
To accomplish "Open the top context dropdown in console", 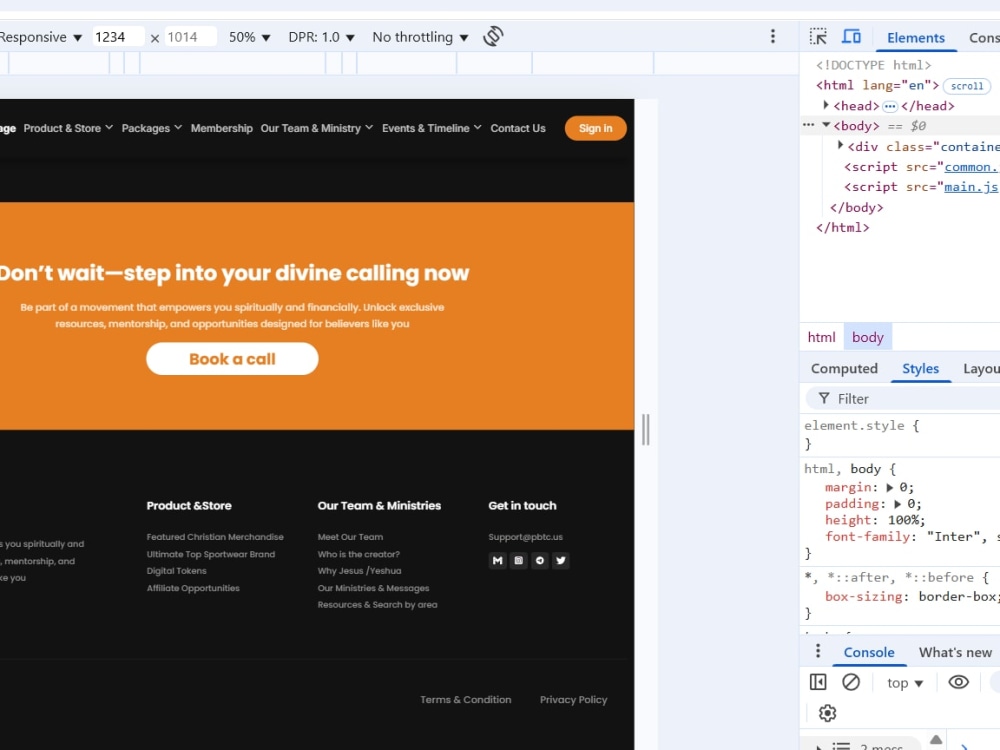I will click(905, 683).
